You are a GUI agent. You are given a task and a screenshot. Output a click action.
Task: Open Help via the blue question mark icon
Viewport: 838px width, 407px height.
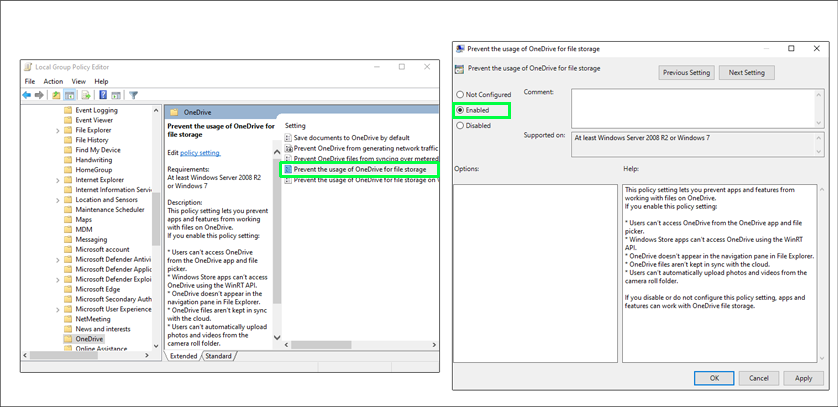(x=103, y=96)
